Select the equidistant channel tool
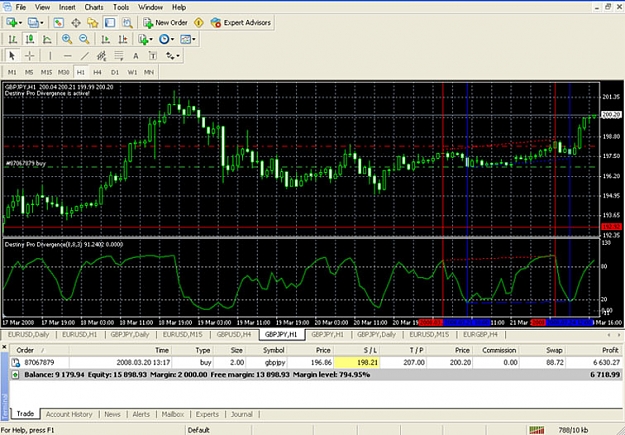Viewport: 625px width, 435px height. click(x=102, y=56)
